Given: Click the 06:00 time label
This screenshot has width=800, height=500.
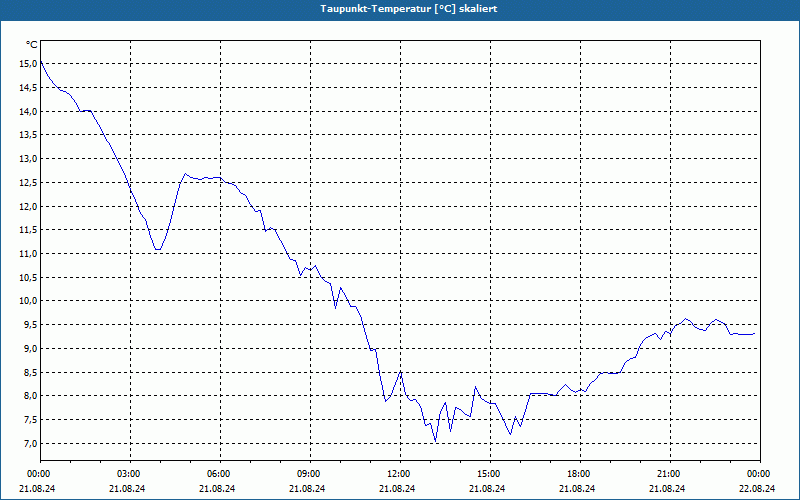Looking at the screenshot, I should pyautogui.click(x=217, y=474).
